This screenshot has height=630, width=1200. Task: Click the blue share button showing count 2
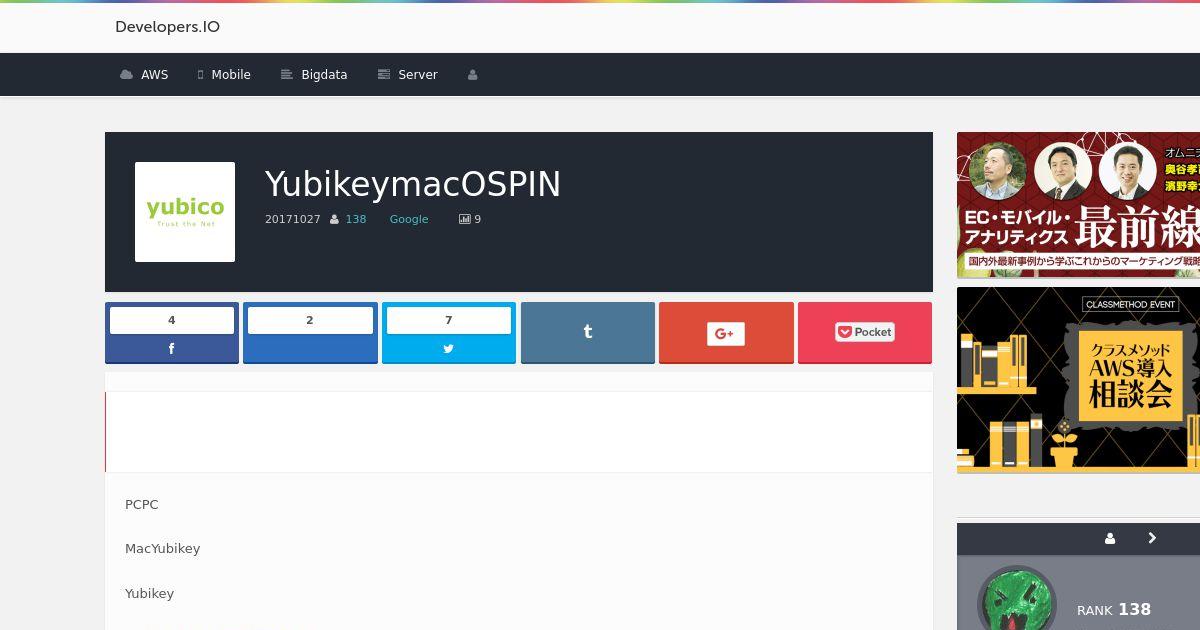coord(310,333)
